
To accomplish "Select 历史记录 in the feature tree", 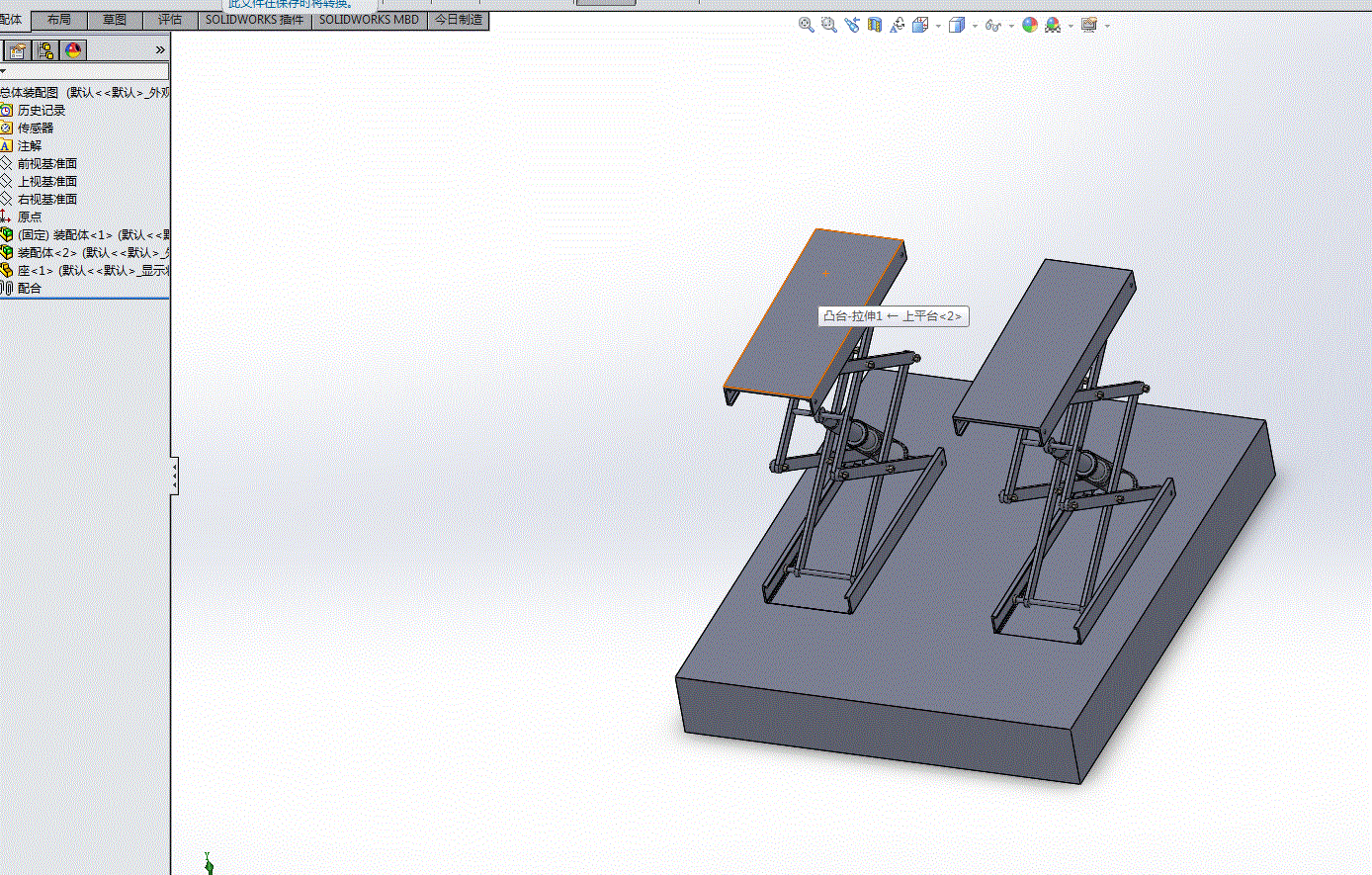I will click(42, 111).
